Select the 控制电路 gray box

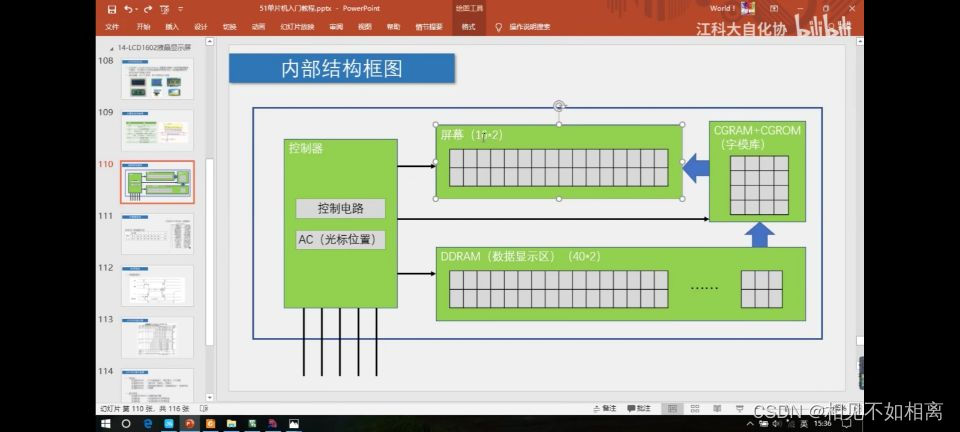point(340,208)
